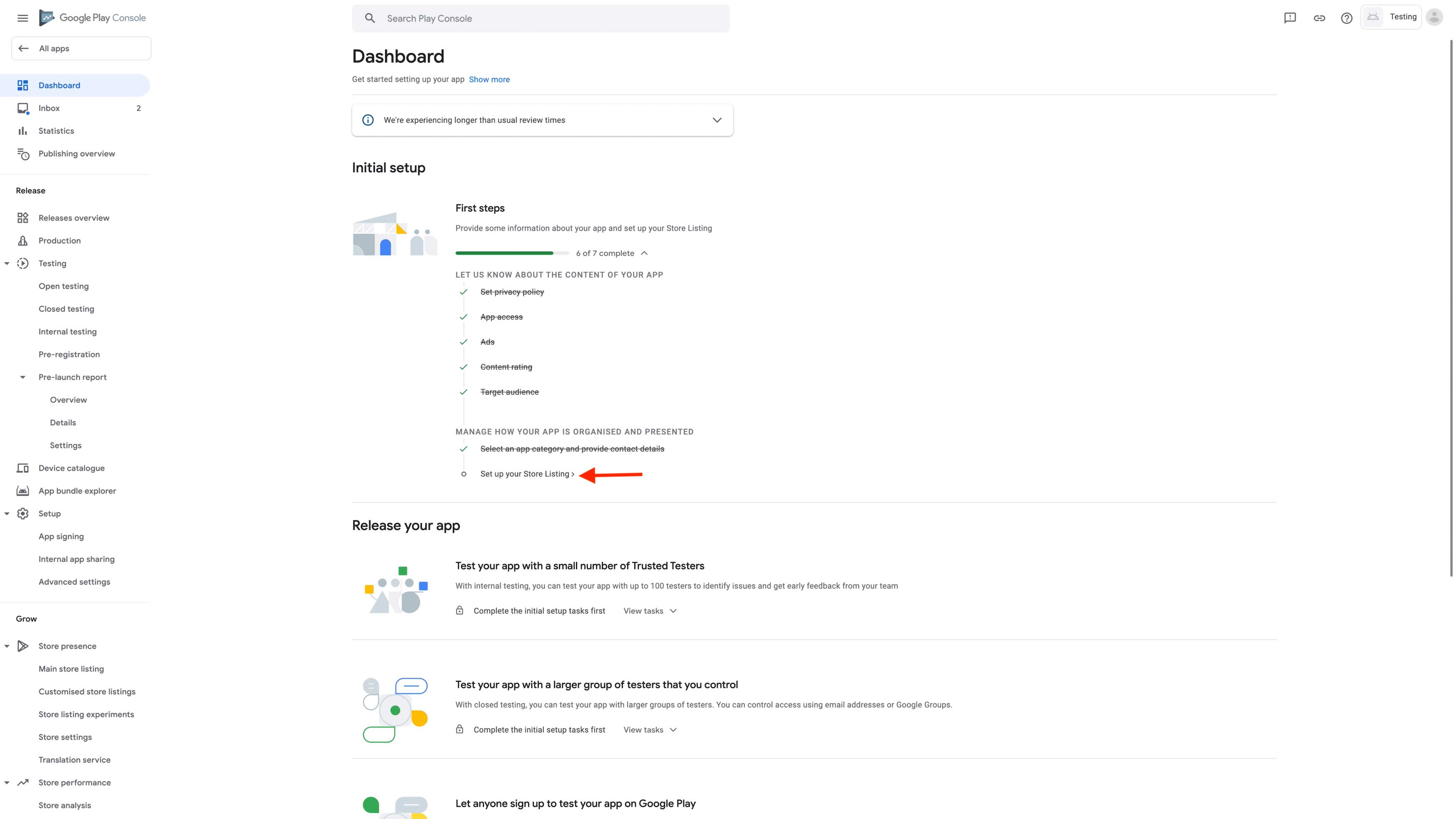Open the user account avatar
The width and height of the screenshot is (1456, 819).
click(x=1434, y=17)
